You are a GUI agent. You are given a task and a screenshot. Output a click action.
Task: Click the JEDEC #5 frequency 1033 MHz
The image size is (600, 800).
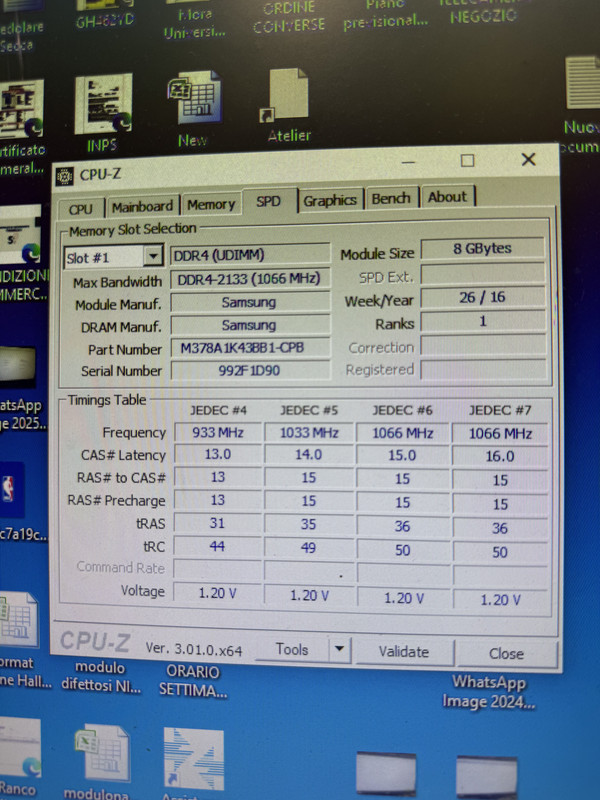pyautogui.click(x=309, y=433)
